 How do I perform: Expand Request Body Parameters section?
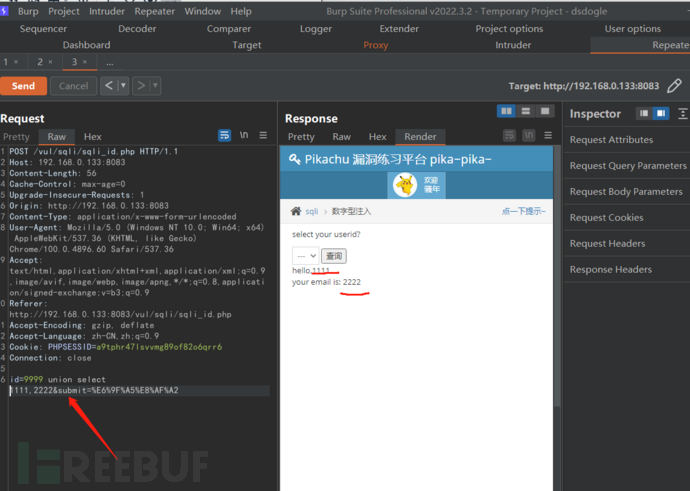coord(627,192)
